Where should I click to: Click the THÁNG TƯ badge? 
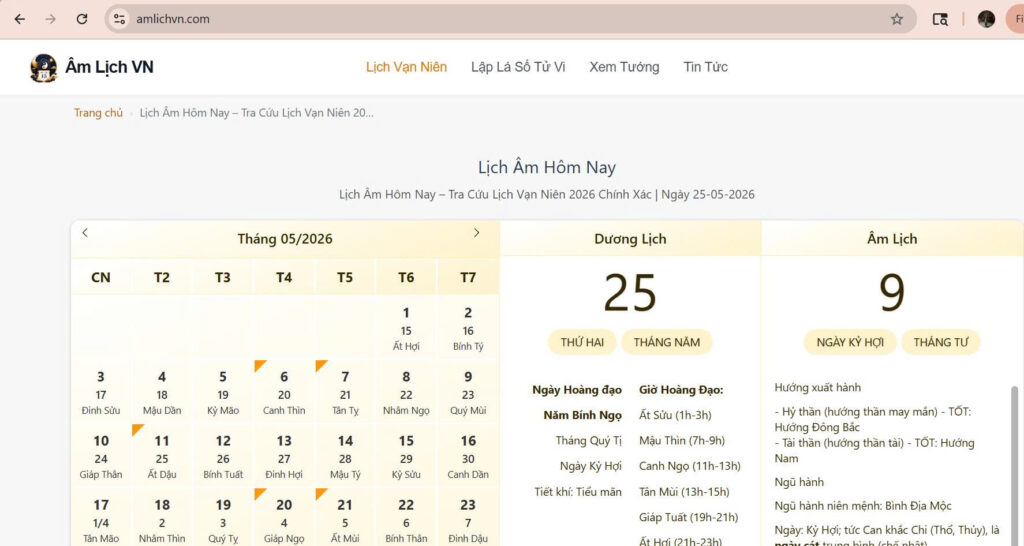point(940,342)
